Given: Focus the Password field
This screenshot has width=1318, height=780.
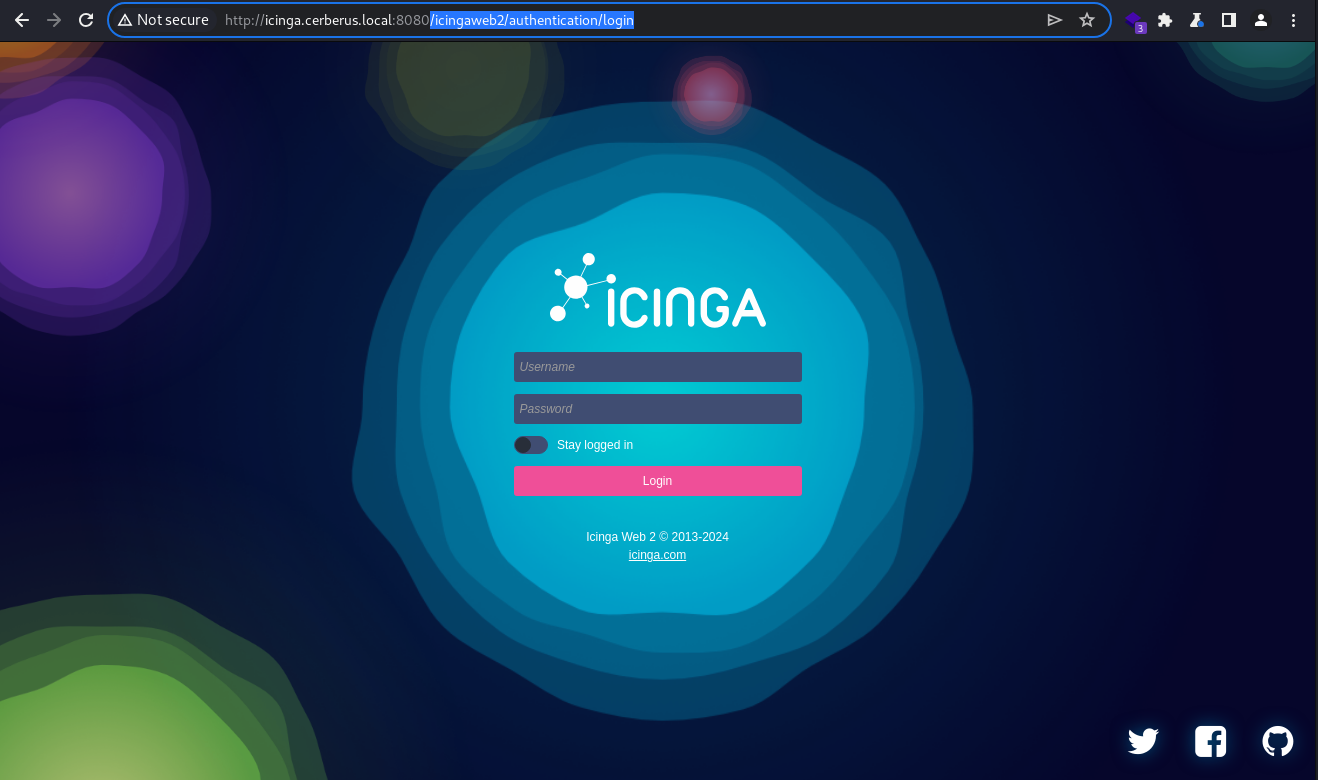Looking at the screenshot, I should (x=658, y=409).
